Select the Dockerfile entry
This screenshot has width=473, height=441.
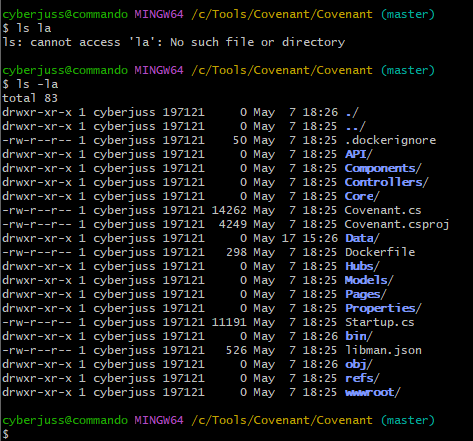(x=380, y=252)
